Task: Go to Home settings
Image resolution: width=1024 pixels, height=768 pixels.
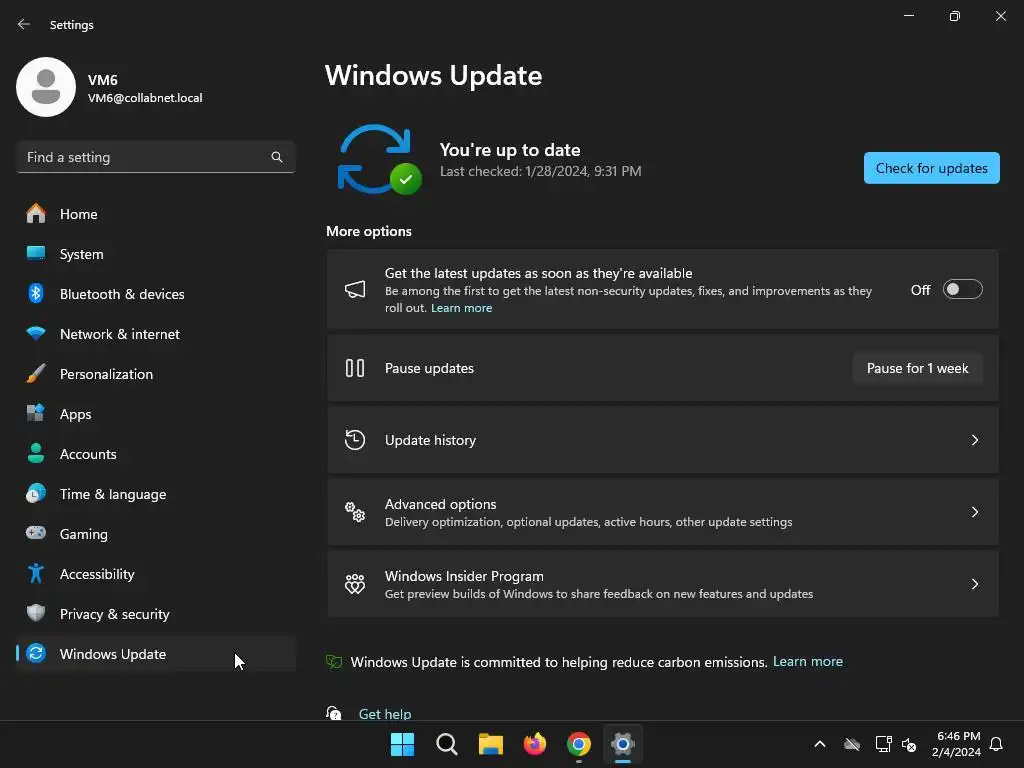Action: click(156, 214)
